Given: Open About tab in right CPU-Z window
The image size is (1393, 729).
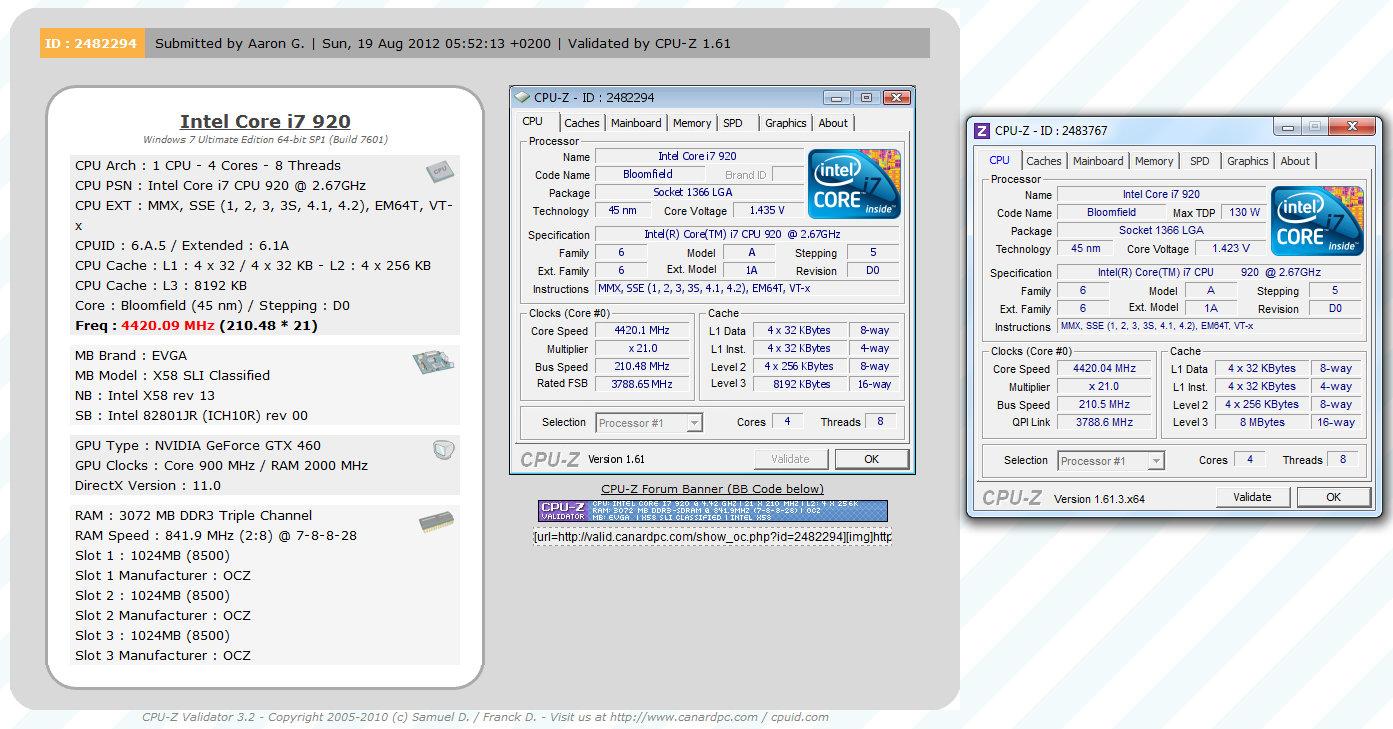Looking at the screenshot, I should (1295, 161).
